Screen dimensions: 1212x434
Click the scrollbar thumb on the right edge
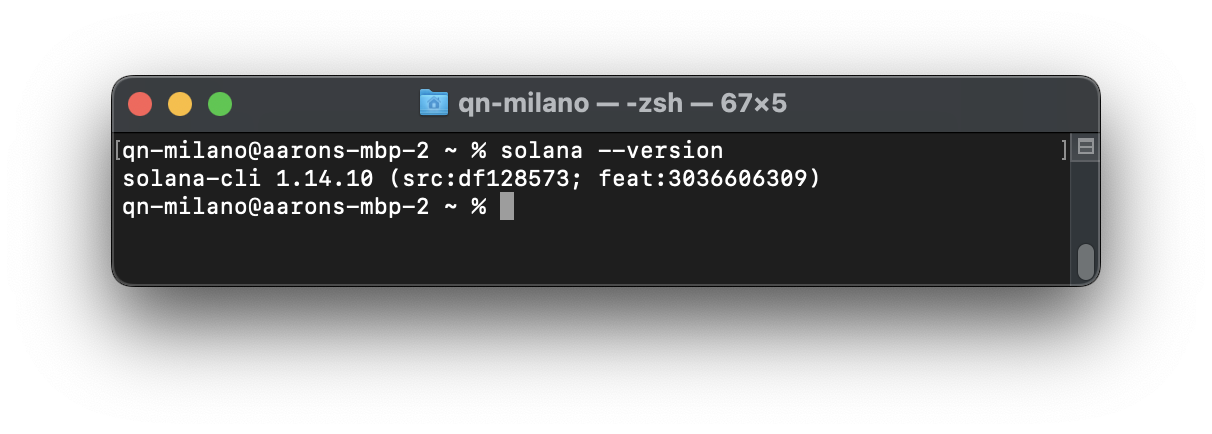coord(1085,262)
